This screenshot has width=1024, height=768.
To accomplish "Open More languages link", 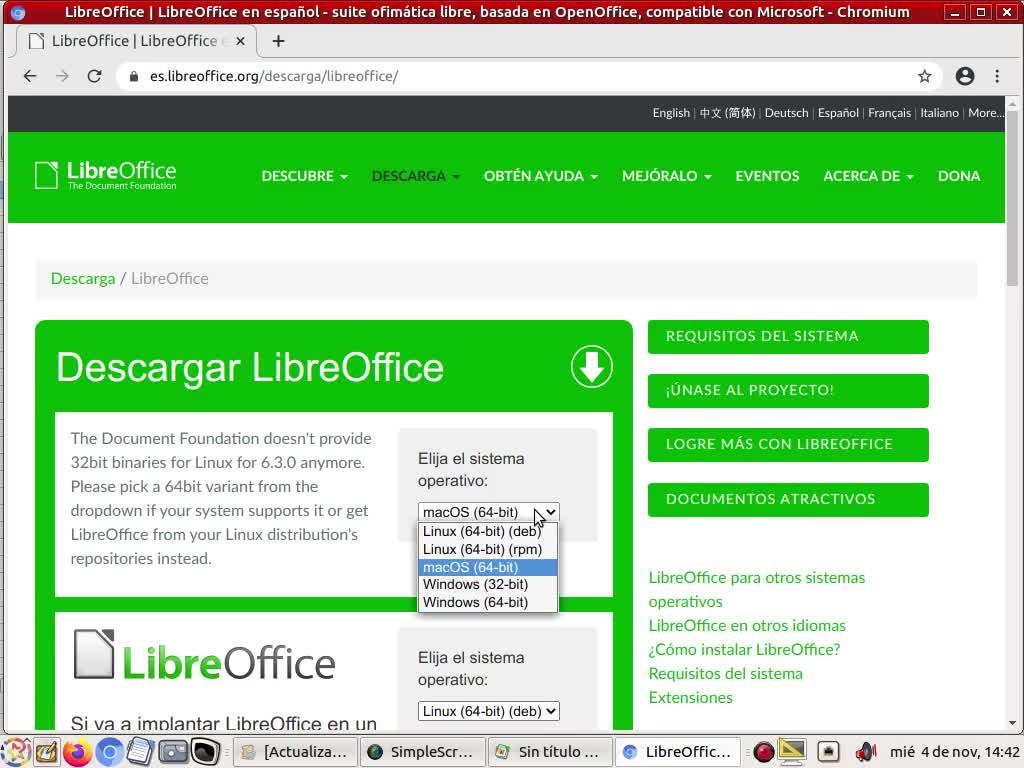I will 985,113.
